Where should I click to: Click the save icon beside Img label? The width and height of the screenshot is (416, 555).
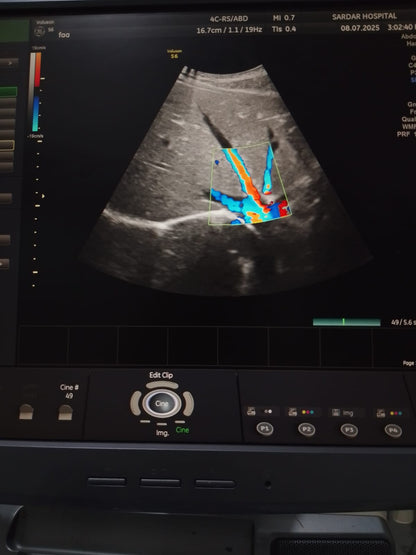coord(336,412)
